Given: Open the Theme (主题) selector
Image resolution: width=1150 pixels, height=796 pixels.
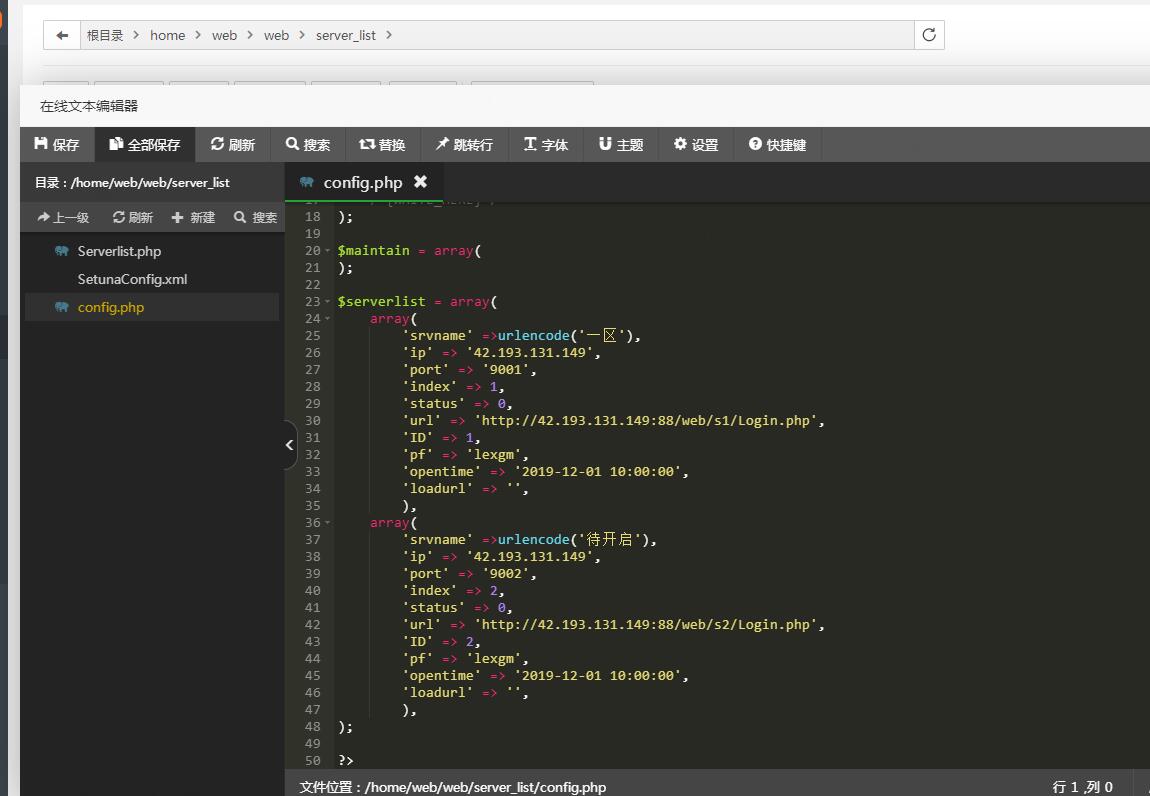Looking at the screenshot, I should (x=621, y=145).
